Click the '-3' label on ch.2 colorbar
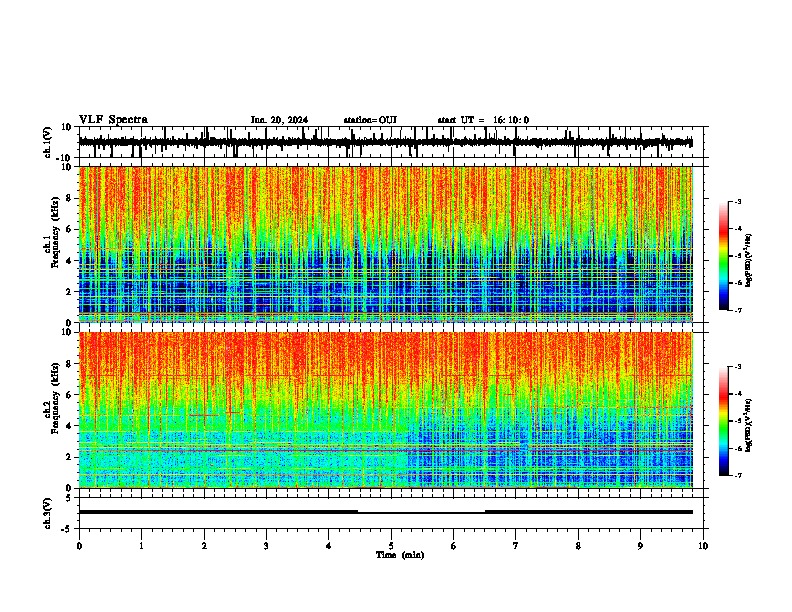The height and width of the screenshot is (612, 792). click(x=737, y=367)
